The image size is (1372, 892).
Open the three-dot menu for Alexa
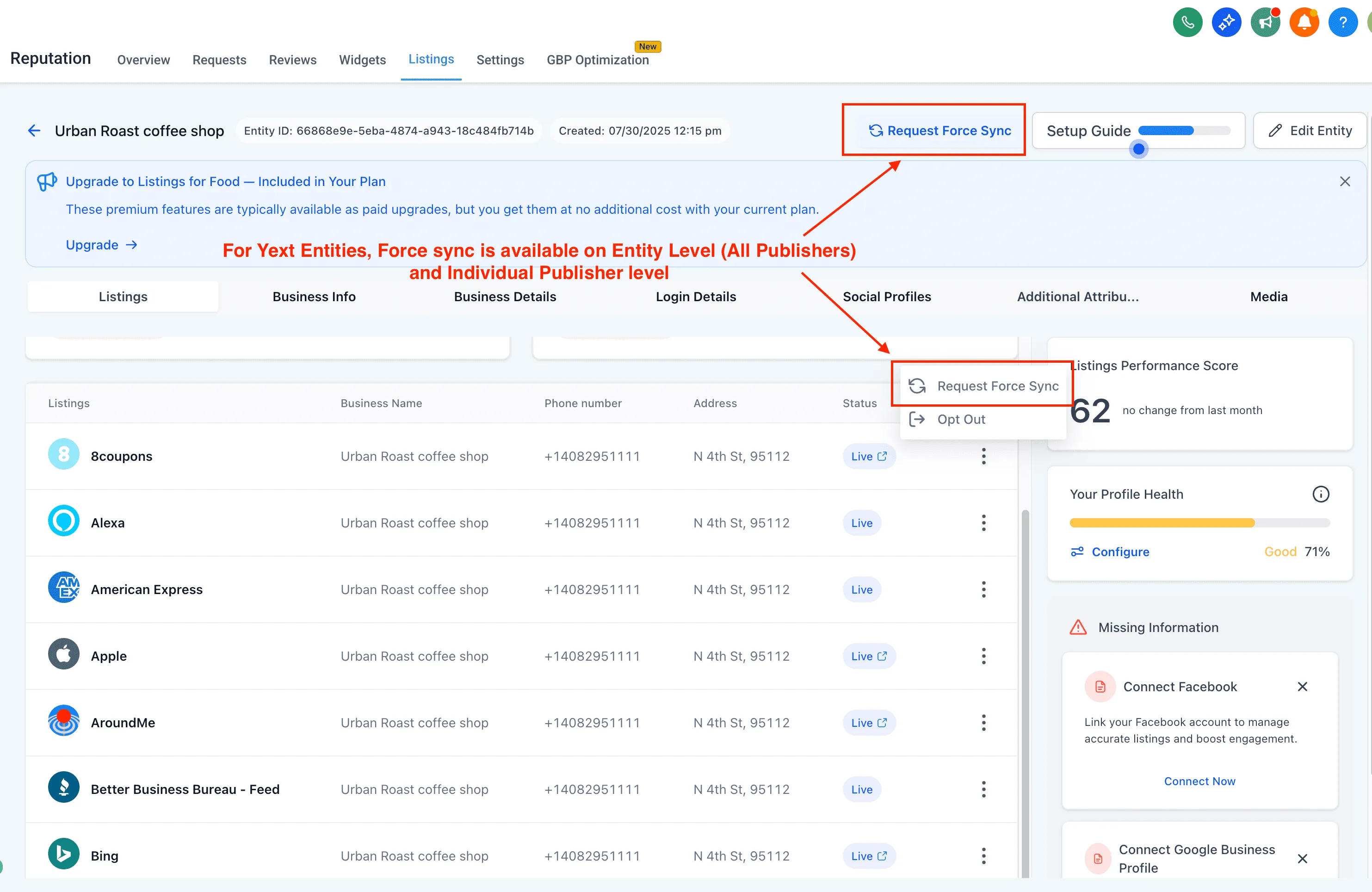pyautogui.click(x=983, y=523)
